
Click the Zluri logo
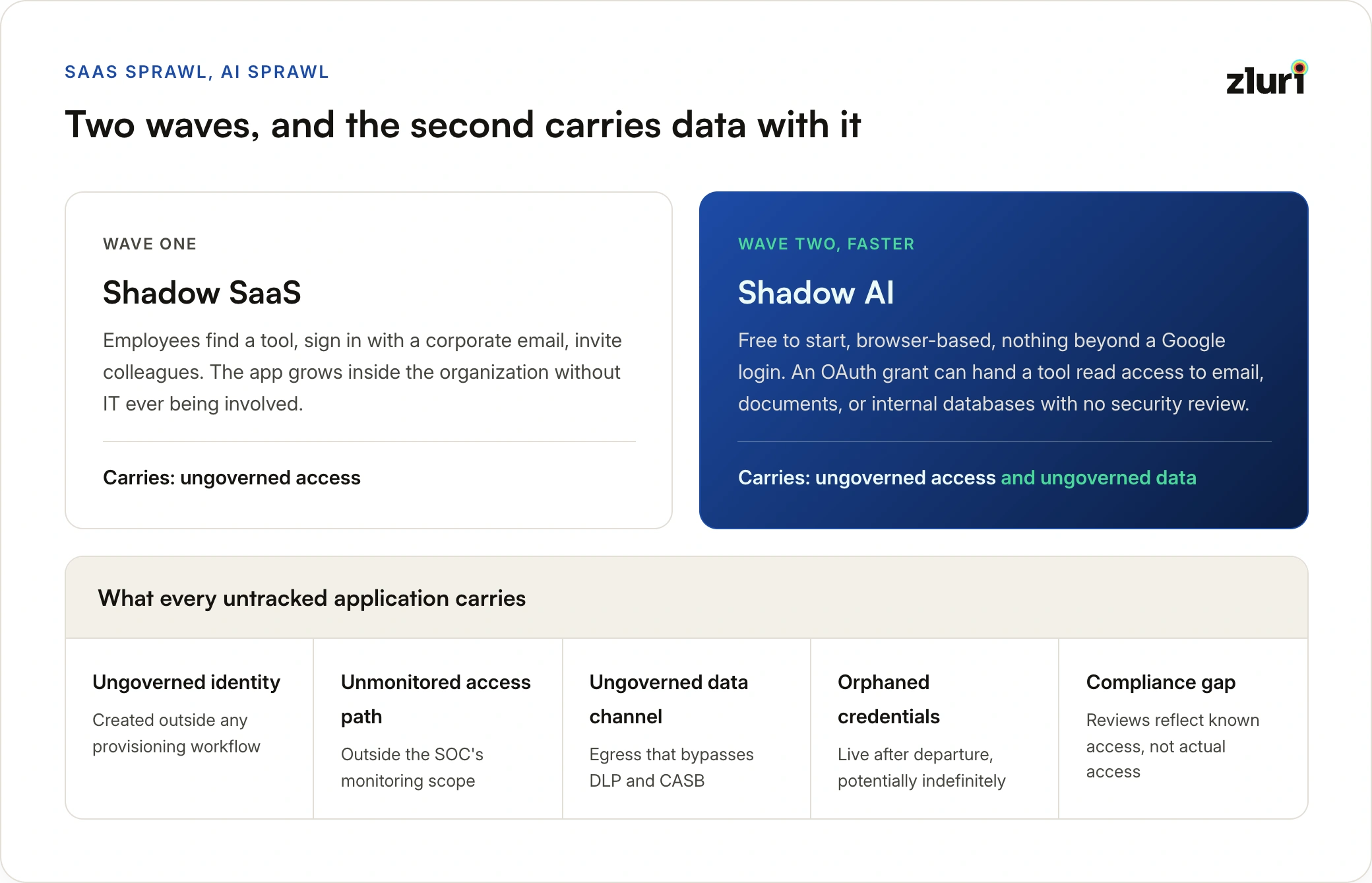[x=1266, y=78]
